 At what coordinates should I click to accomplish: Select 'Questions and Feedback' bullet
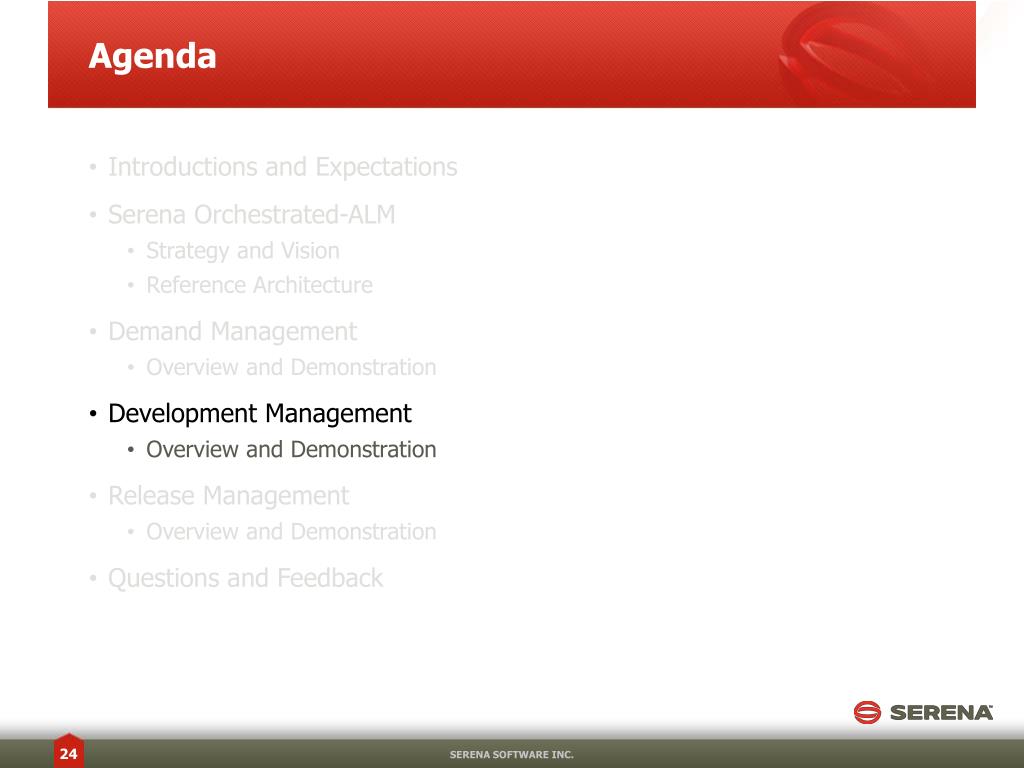246,579
